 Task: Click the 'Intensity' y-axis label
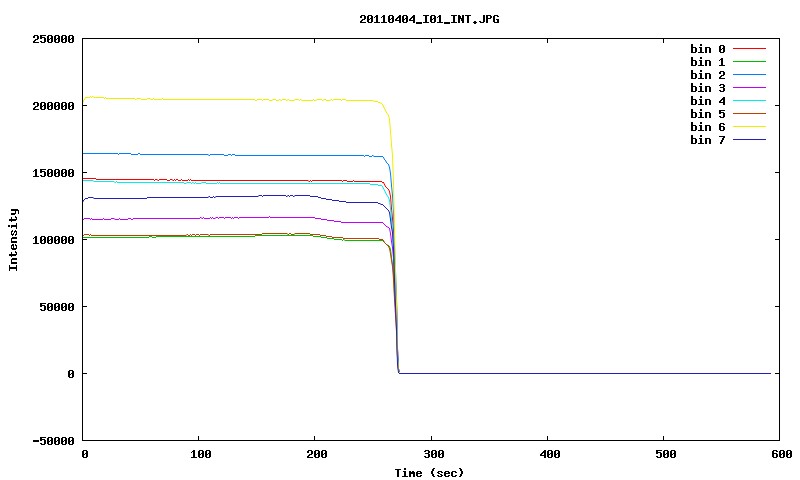point(13,239)
